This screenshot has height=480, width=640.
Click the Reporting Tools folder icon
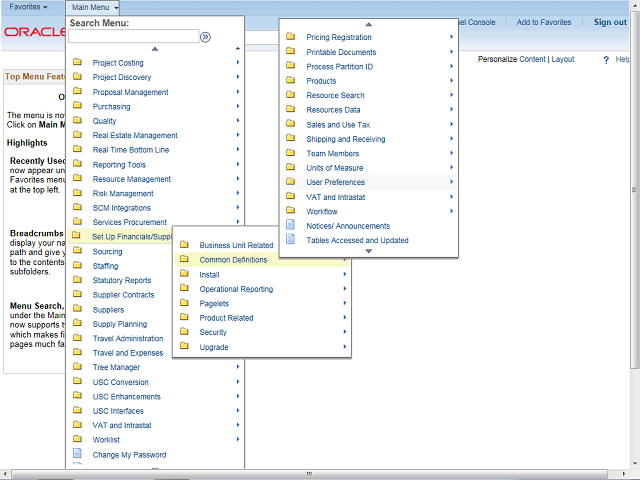point(77,164)
